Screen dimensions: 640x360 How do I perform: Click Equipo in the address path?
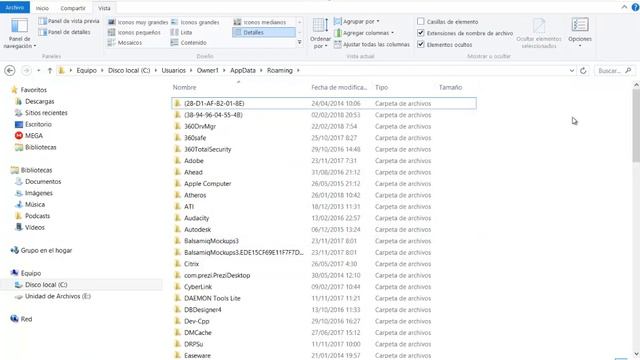87,71
